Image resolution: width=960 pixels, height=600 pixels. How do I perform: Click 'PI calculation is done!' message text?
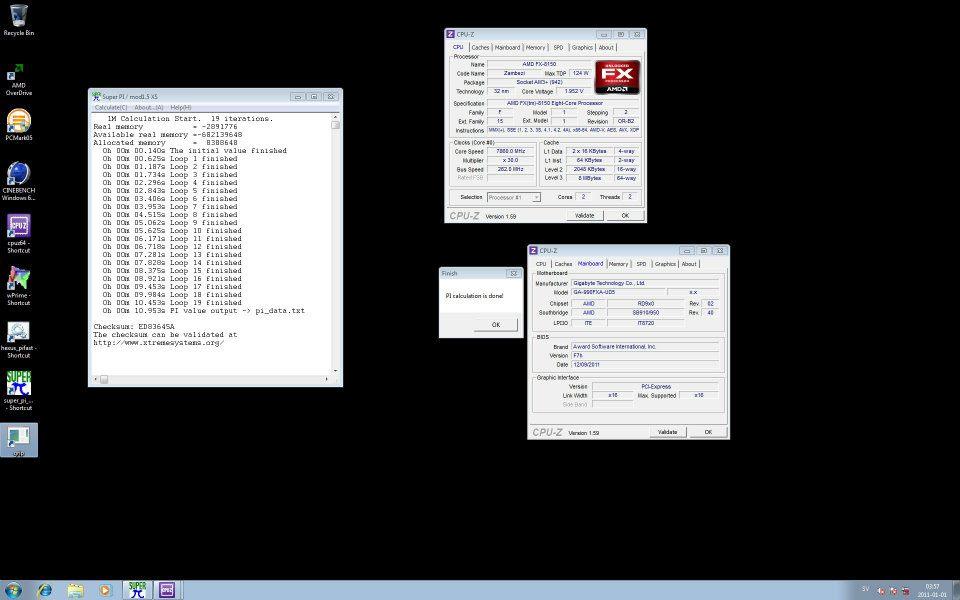coord(474,296)
